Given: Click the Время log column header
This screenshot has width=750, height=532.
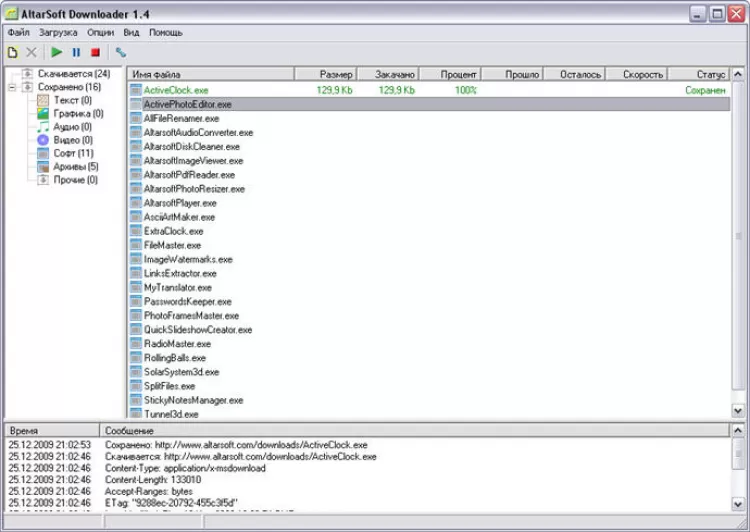Looking at the screenshot, I should [52, 431].
